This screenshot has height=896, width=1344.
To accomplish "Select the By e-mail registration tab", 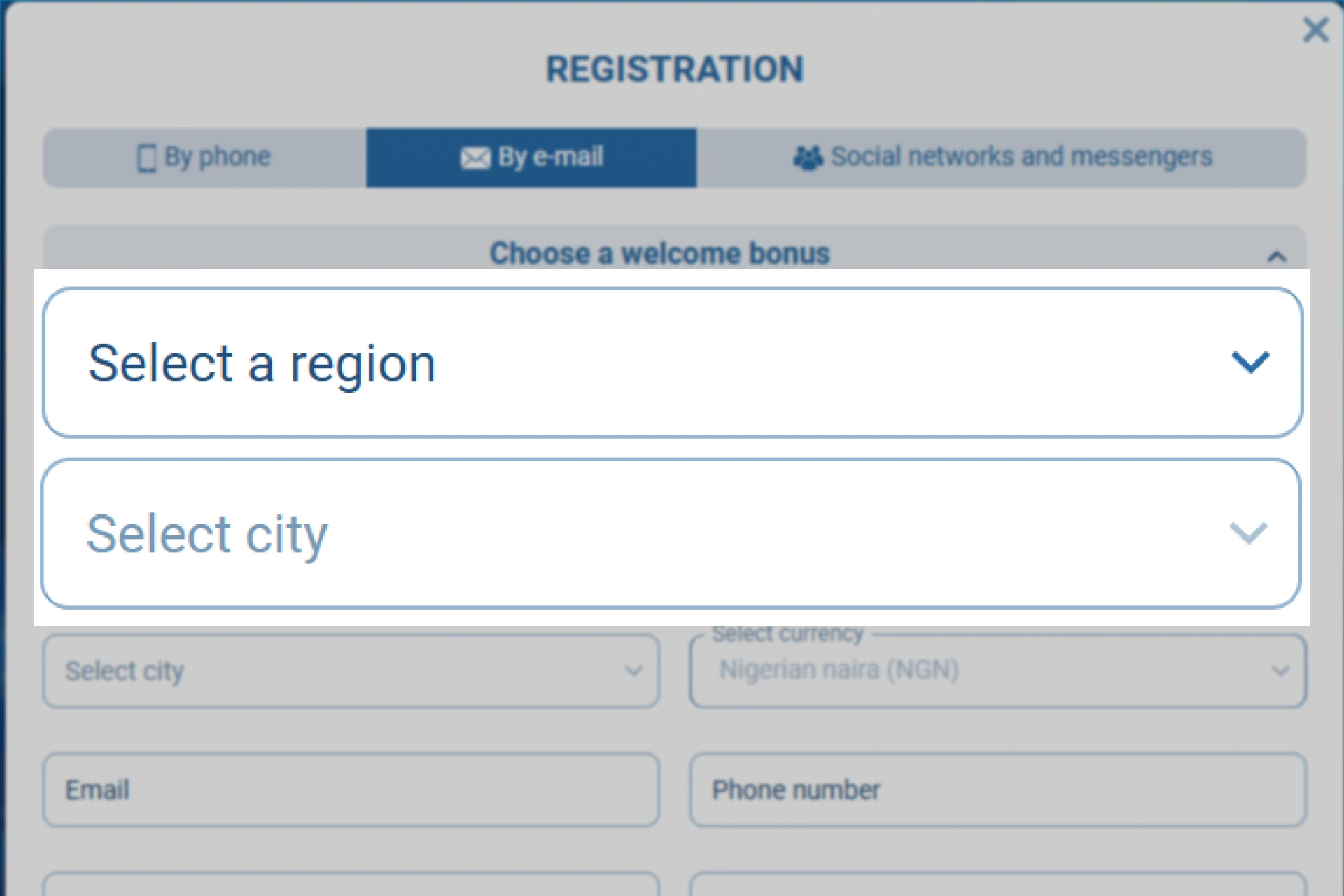I will [532, 157].
